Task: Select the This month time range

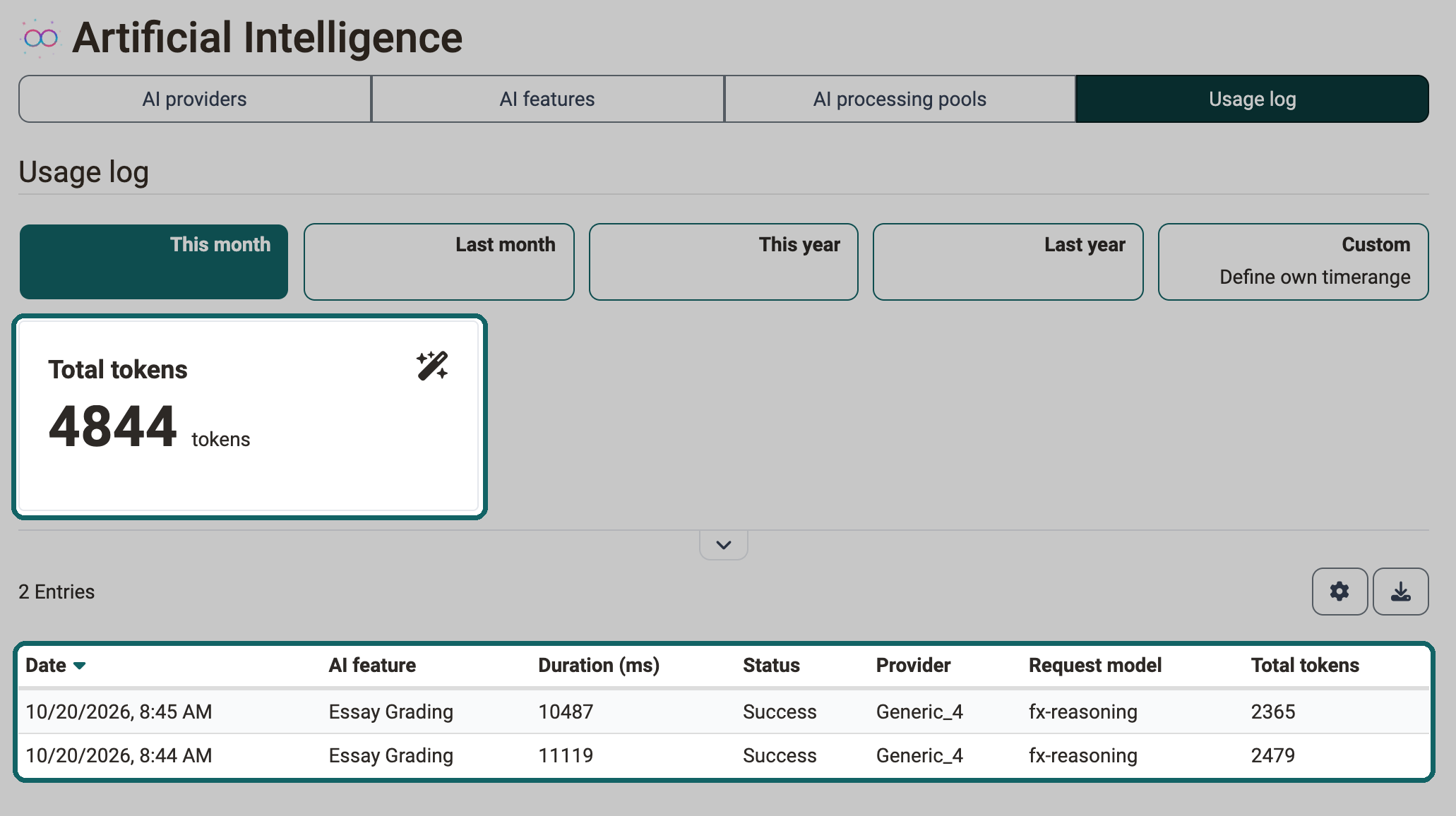Action: (x=154, y=262)
